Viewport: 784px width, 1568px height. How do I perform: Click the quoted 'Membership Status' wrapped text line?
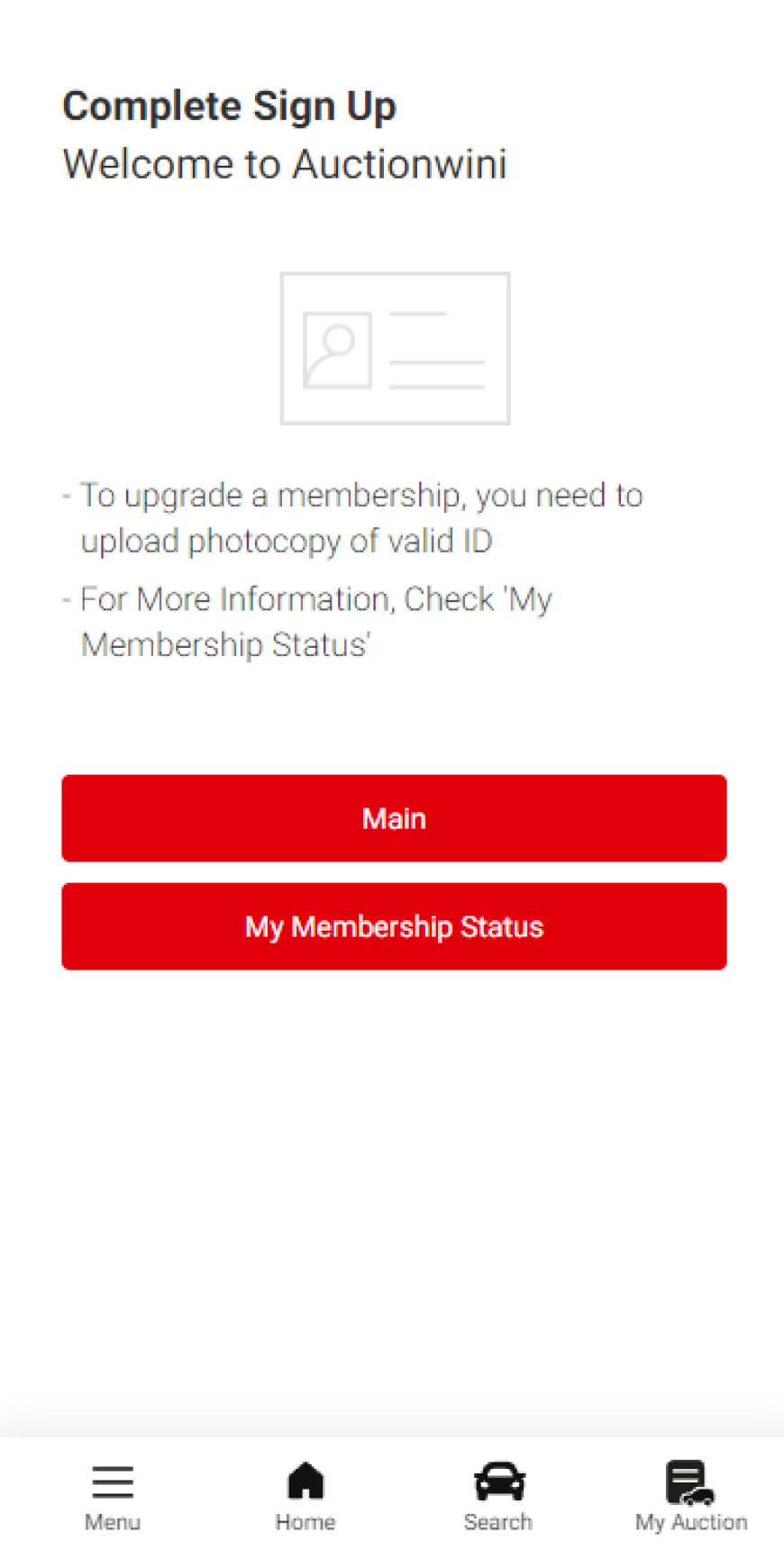coord(225,645)
